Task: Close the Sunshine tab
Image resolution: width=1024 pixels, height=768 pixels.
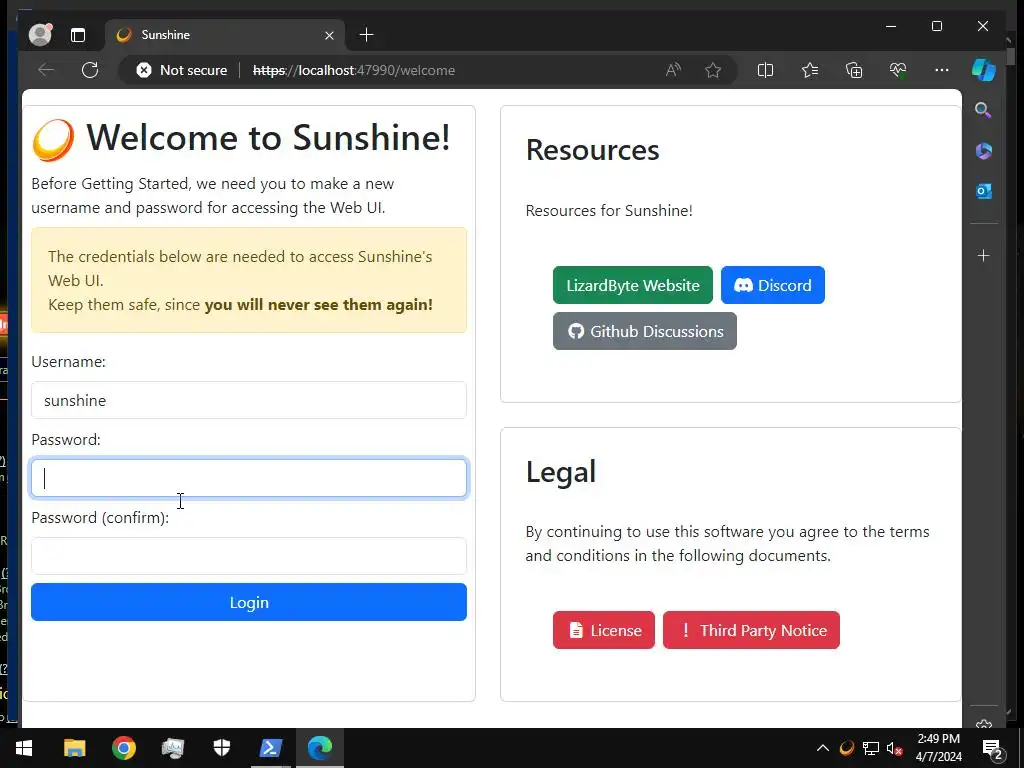Action: [329, 35]
